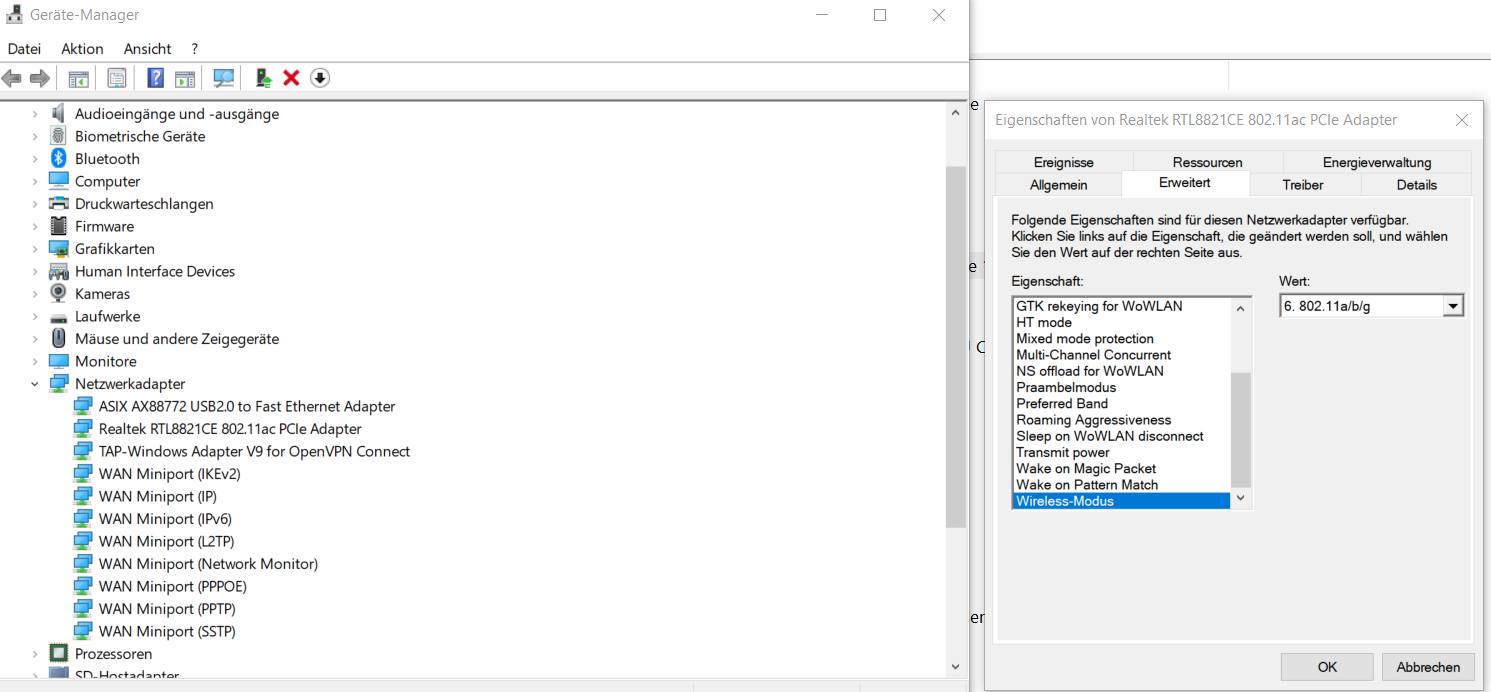Viewport: 1491px width, 692px height.
Task: Click the update driver toolbar icon
Action: click(x=264, y=78)
